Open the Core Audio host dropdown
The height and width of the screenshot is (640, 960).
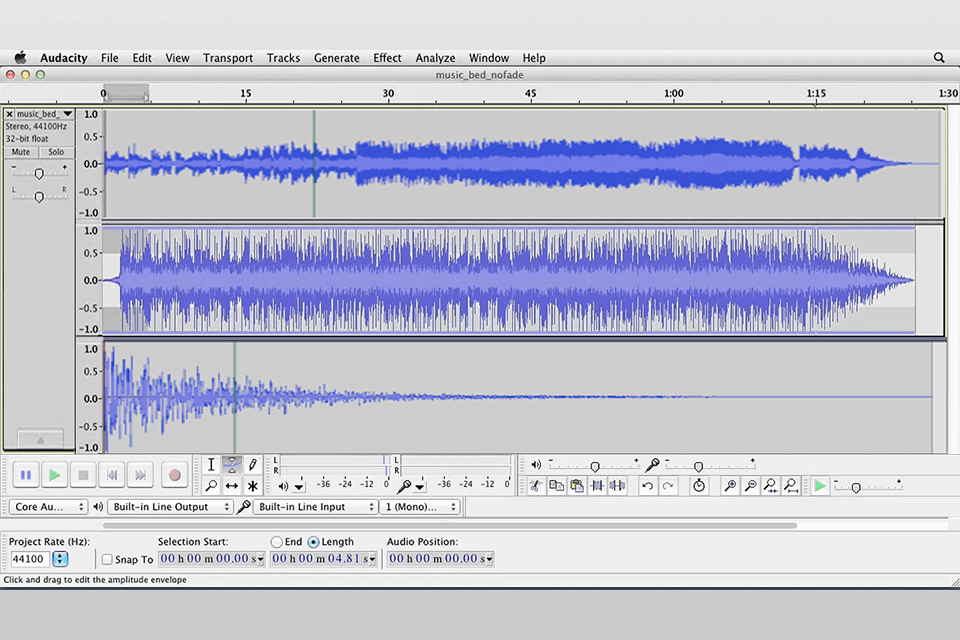[48, 507]
